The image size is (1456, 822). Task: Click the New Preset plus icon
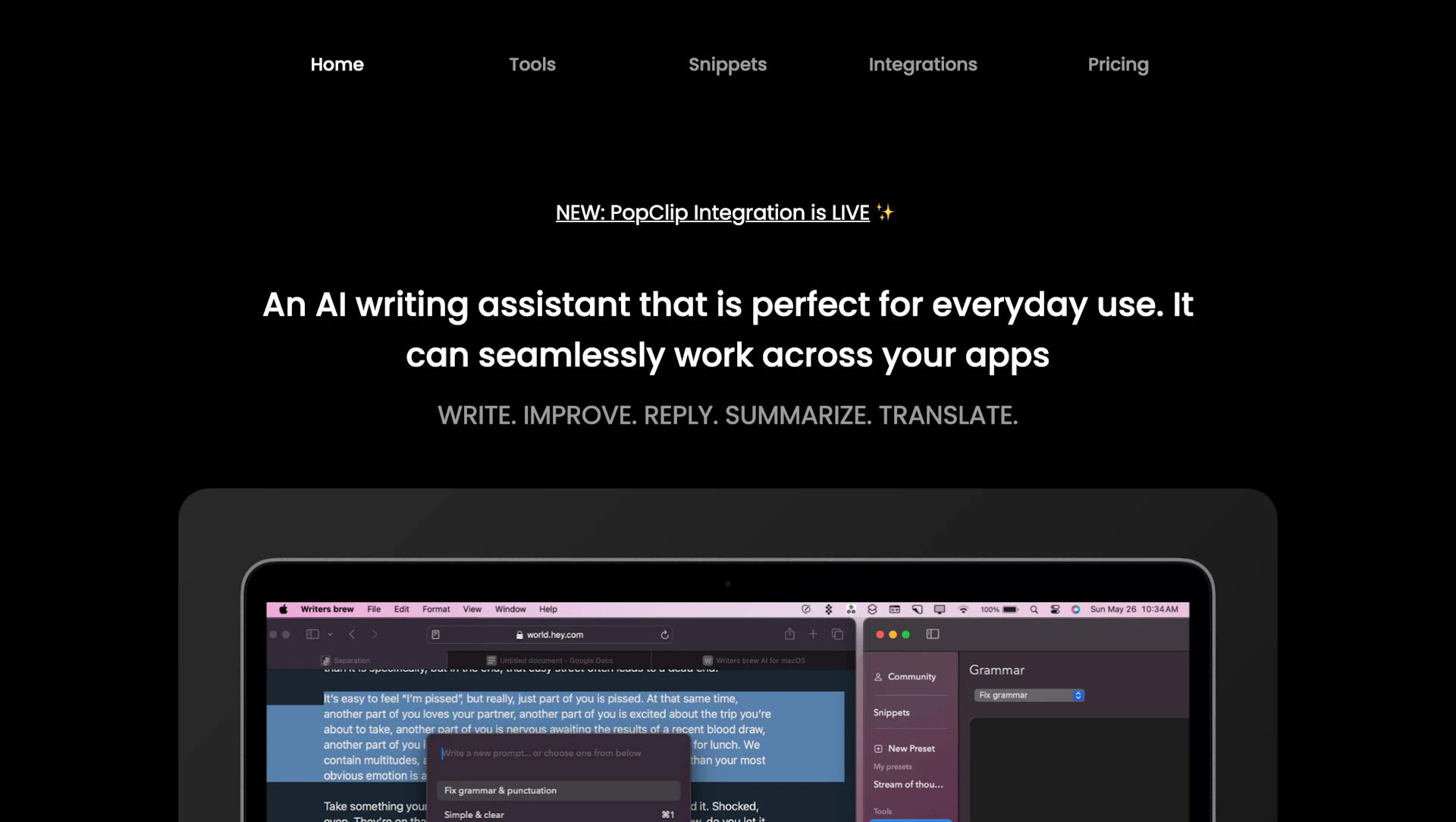[878, 748]
